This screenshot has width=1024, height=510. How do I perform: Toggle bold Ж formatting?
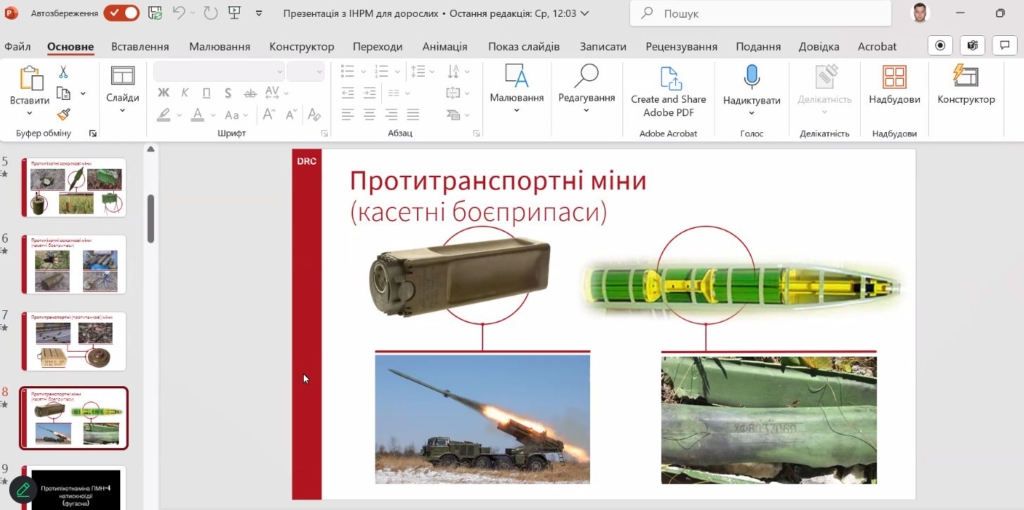pyautogui.click(x=163, y=93)
